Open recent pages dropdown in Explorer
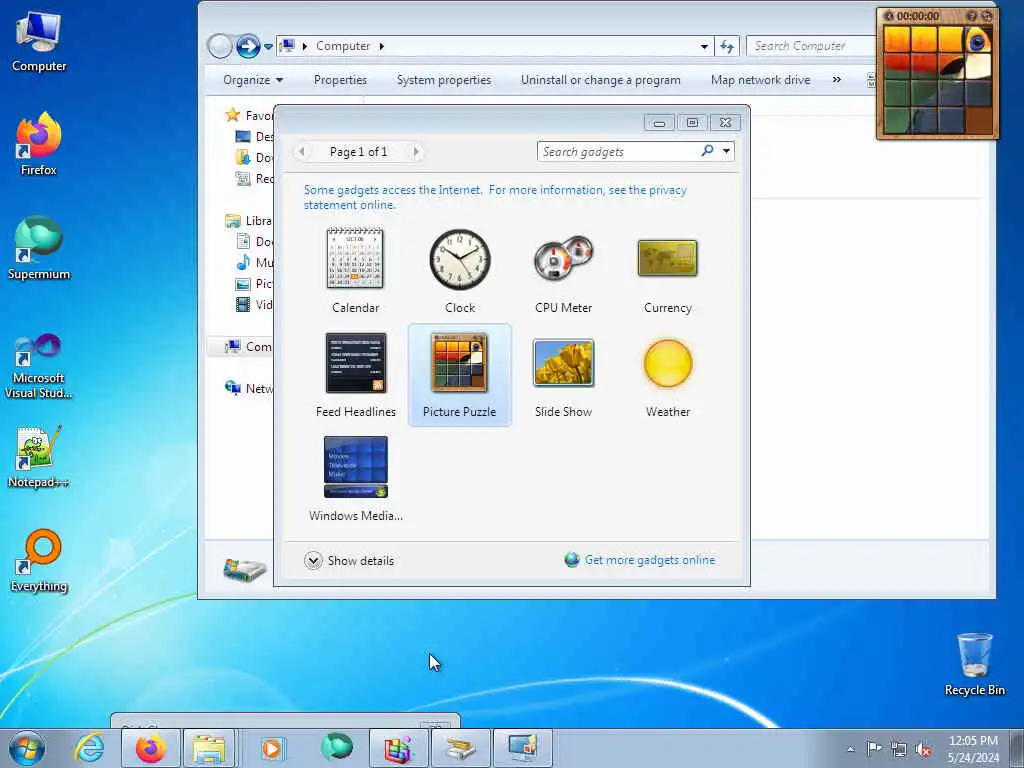Image resolution: width=1024 pixels, height=768 pixels. (x=268, y=46)
